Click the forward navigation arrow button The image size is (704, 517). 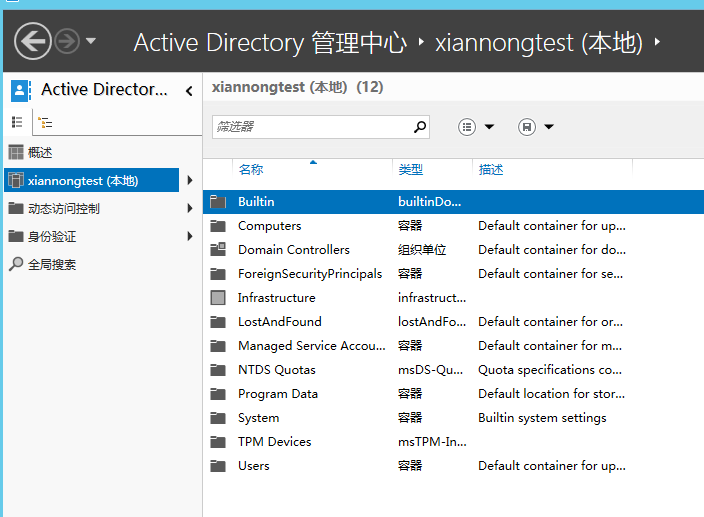pos(68,41)
